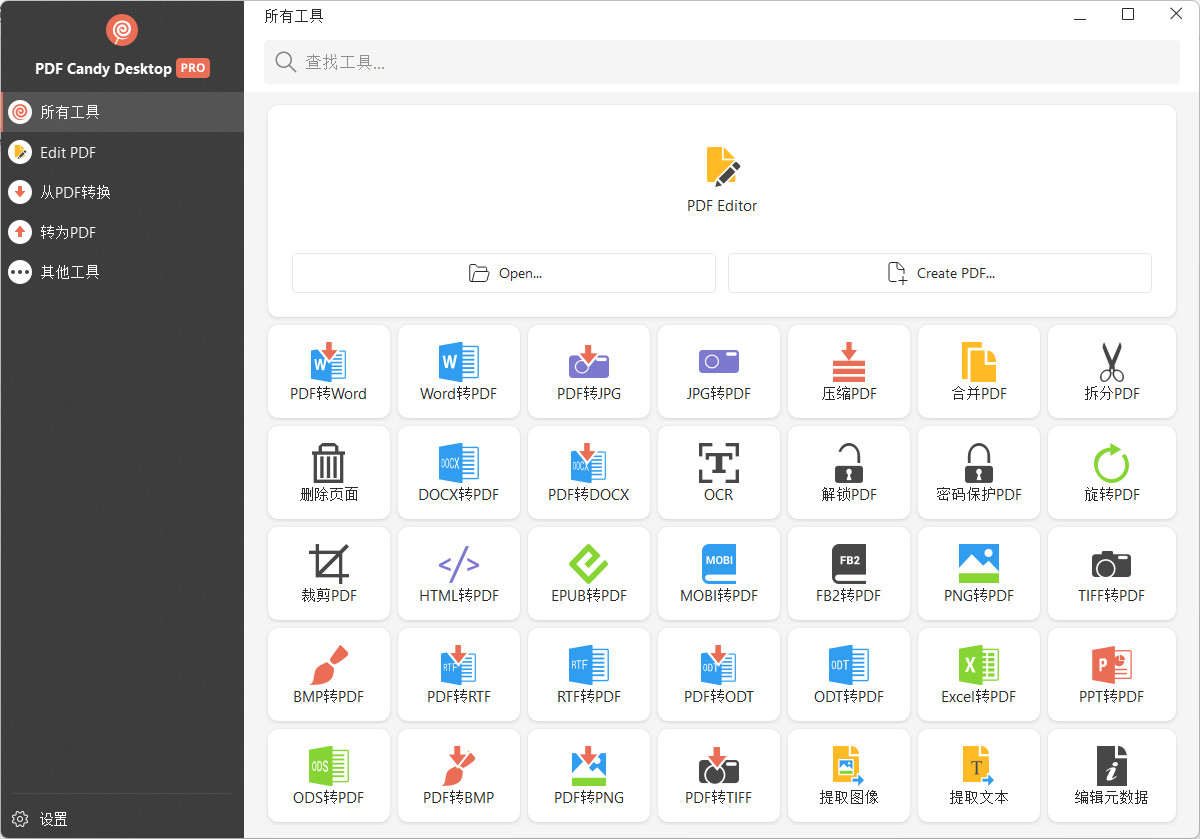Select the BMP转PDF brush tool
The height and width of the screenshot is (839, 1200).
click(329, 674)
